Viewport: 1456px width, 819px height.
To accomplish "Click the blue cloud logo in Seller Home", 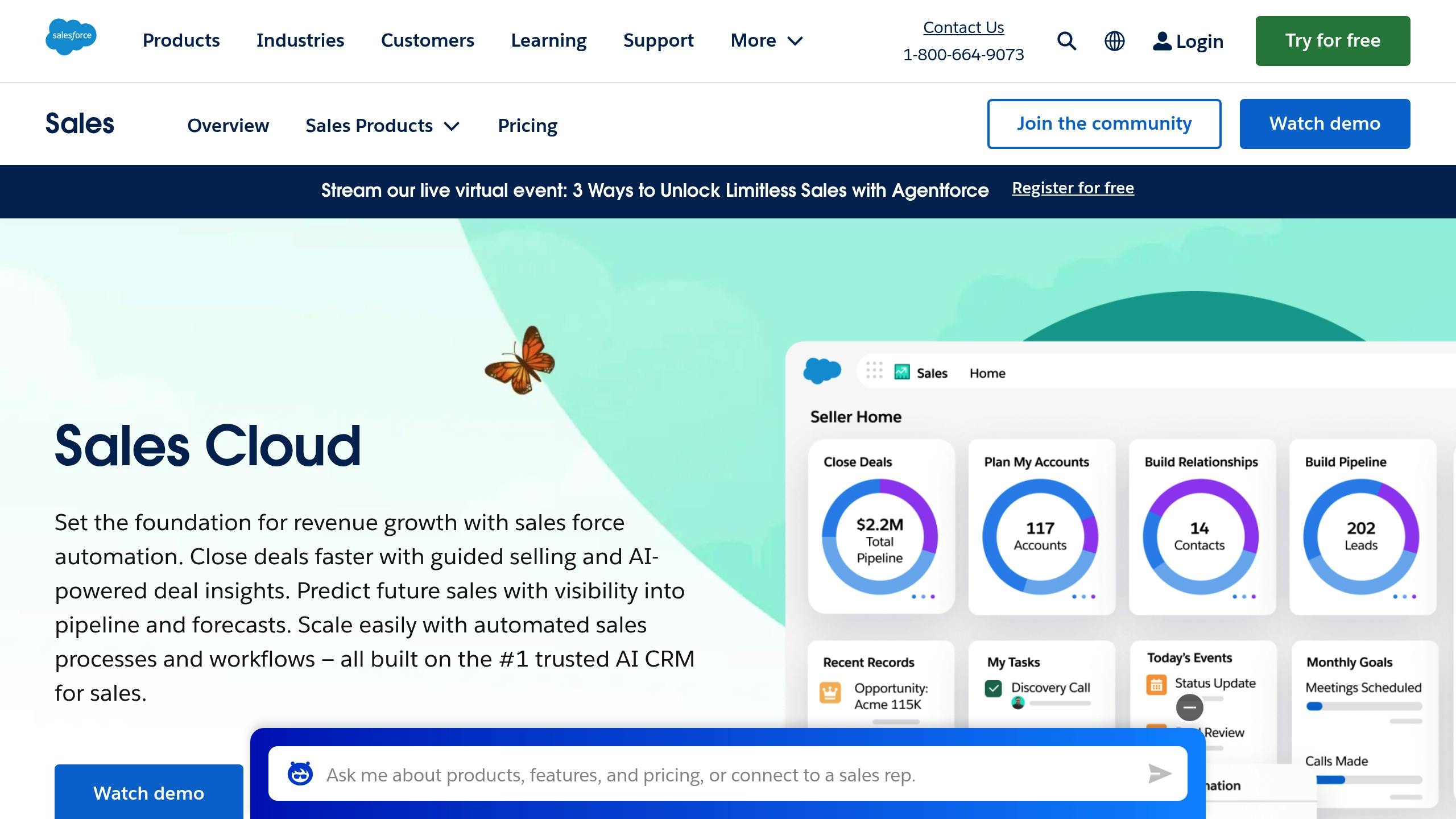I will pos(822,371).
